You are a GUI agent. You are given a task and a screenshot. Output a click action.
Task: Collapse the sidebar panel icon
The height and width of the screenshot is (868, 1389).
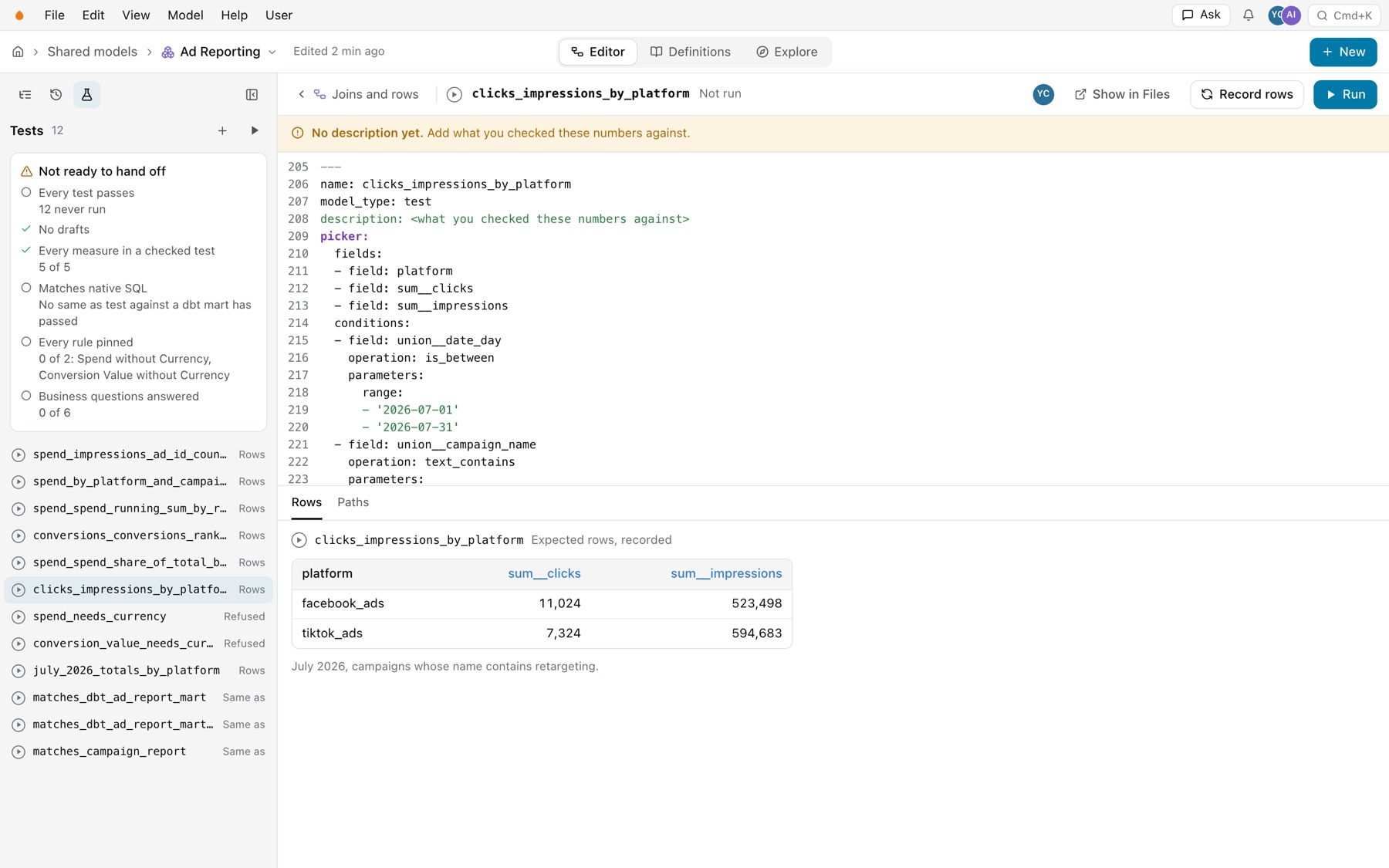[252, 94]
